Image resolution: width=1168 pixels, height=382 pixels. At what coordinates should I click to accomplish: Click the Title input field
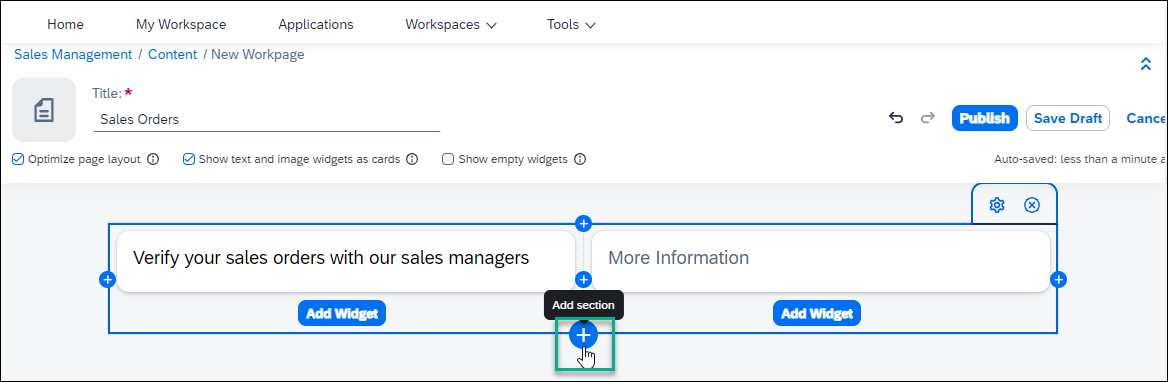(x=267, y=119)
